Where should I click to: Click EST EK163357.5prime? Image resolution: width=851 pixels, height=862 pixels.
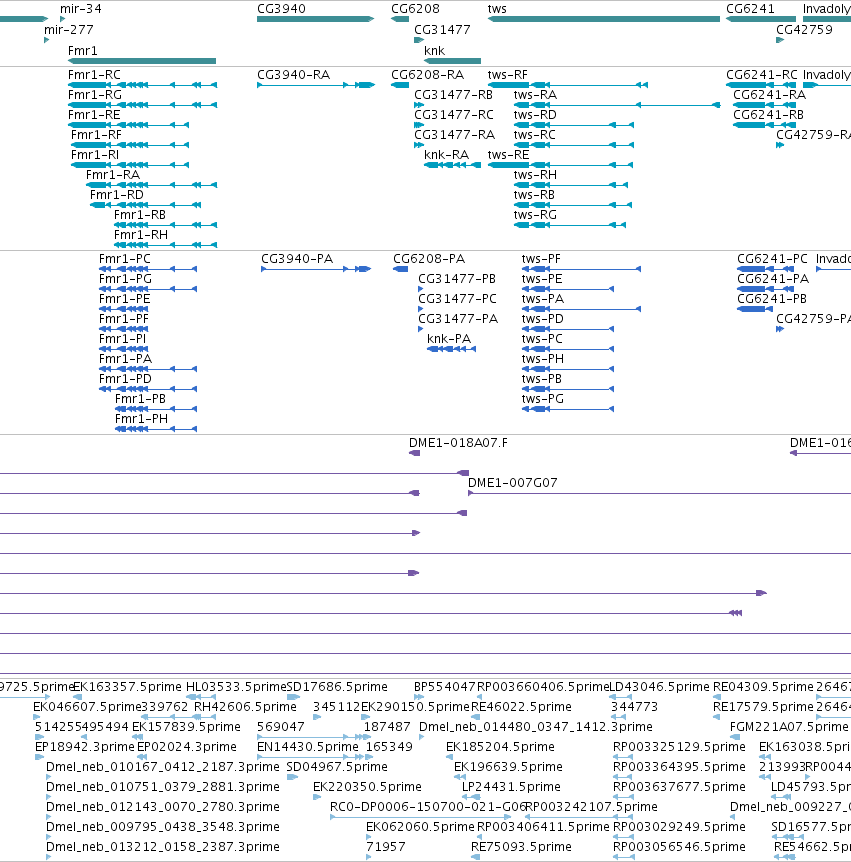pyautogui.click(x=77, y=697)
